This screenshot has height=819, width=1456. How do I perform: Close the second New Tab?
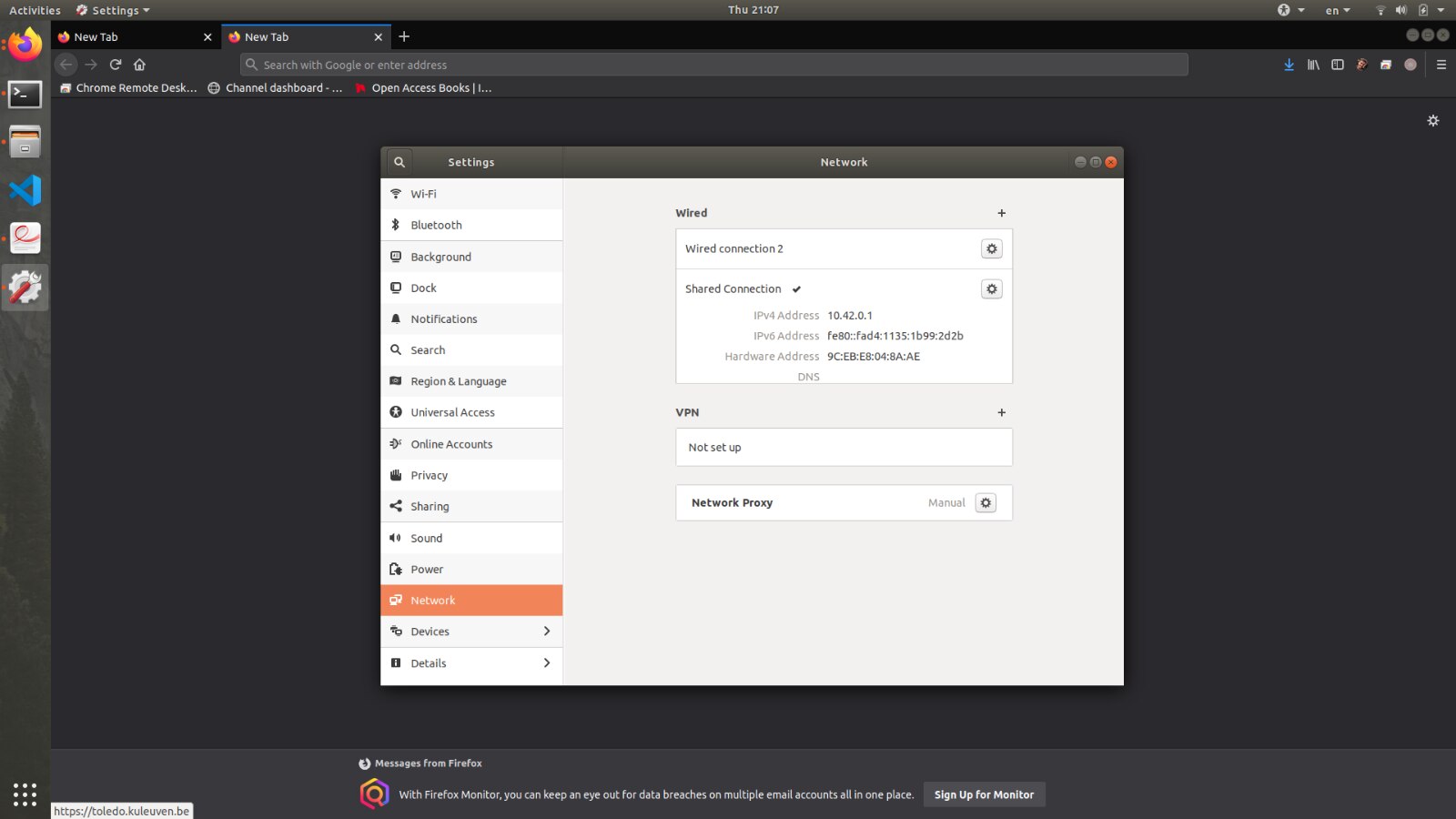tap(379, 37)
